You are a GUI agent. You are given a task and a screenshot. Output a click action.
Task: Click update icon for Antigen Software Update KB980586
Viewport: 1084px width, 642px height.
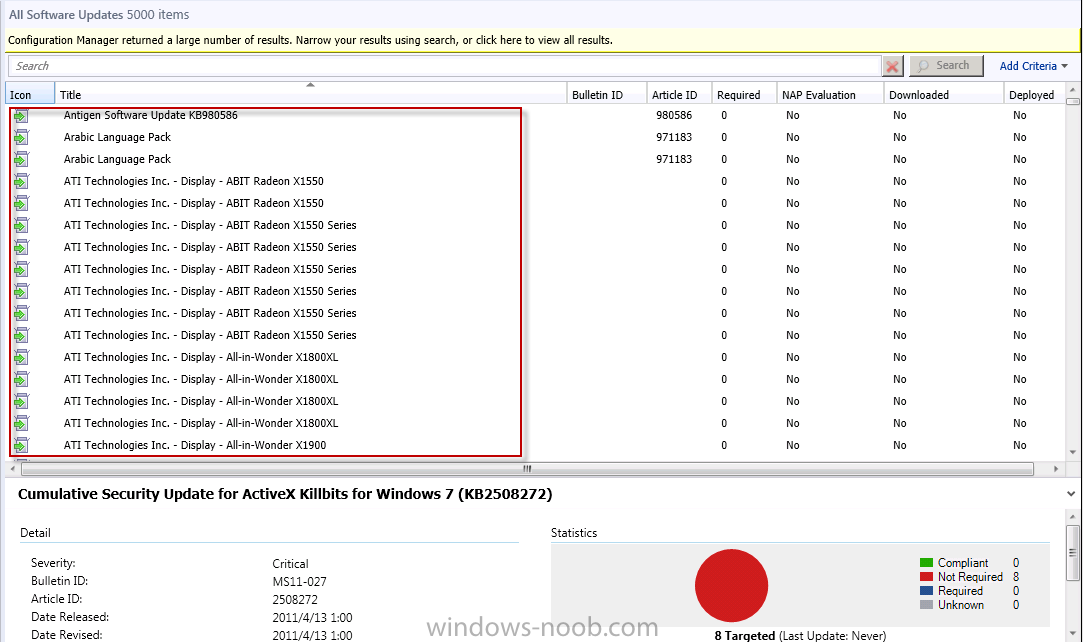(21, 115)
